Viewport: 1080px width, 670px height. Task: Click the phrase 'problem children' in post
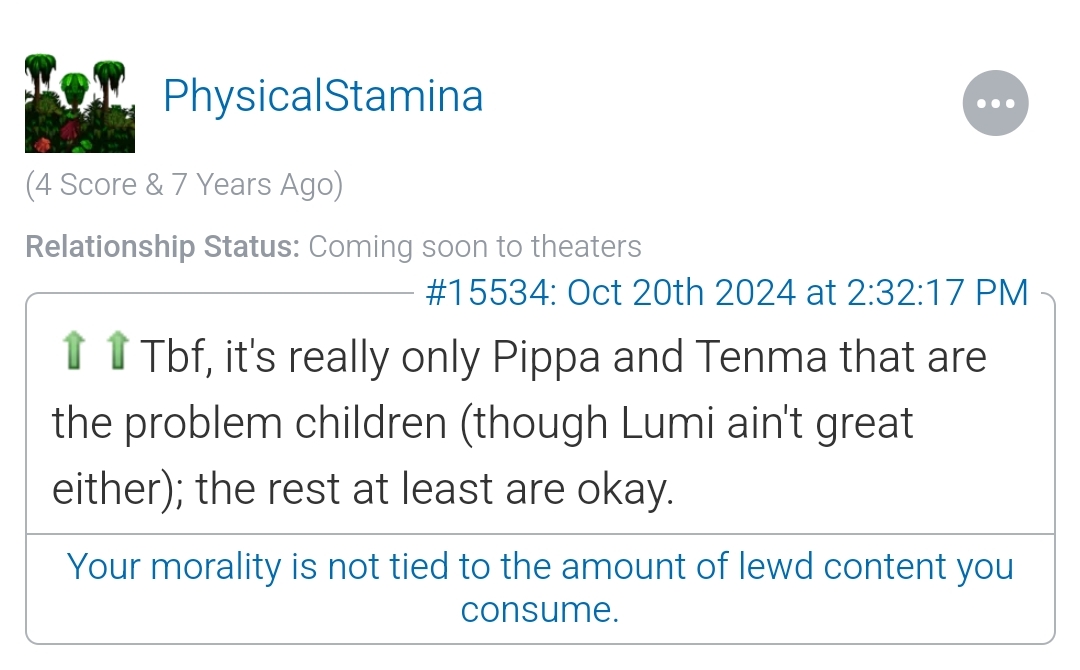tap(285, 424)
